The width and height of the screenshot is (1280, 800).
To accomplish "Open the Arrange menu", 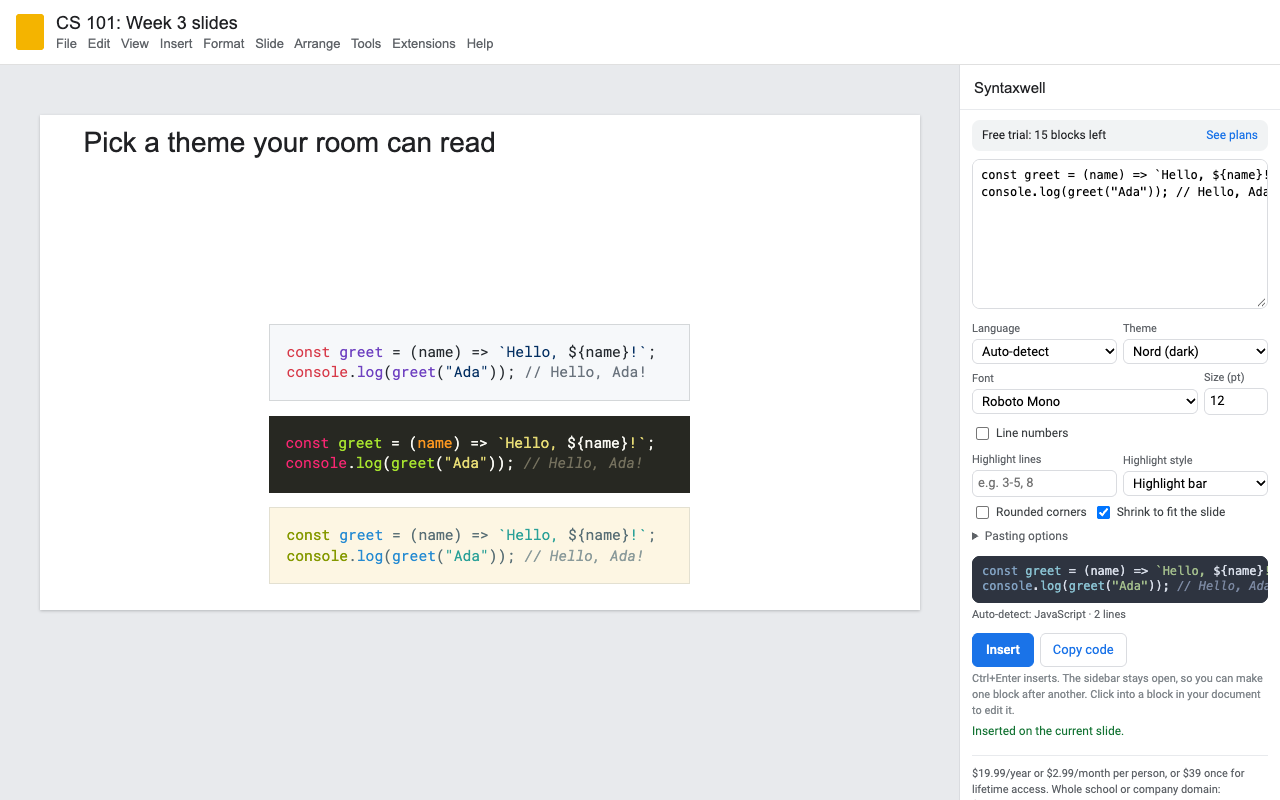I will pos(317,44).
